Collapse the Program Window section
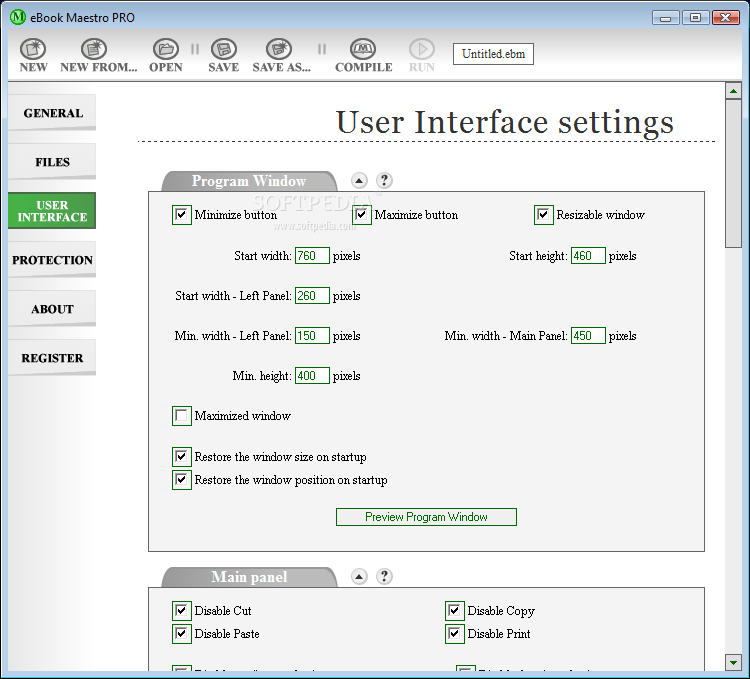Viewport: 750px width, 679px height. tap(359, 180)
